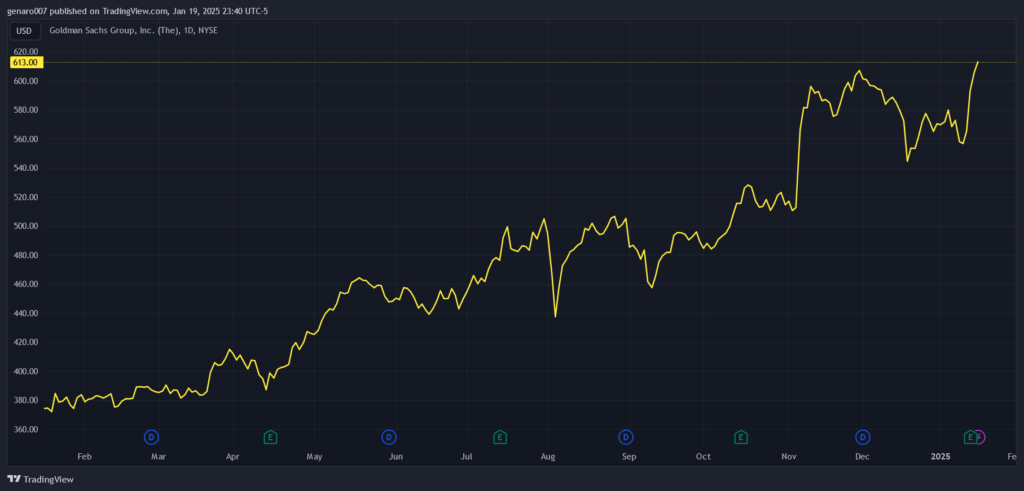Select the earnings marker in mid-July
The width and height of the screenshot is (1024, 491).
click(x=500, y=437)
